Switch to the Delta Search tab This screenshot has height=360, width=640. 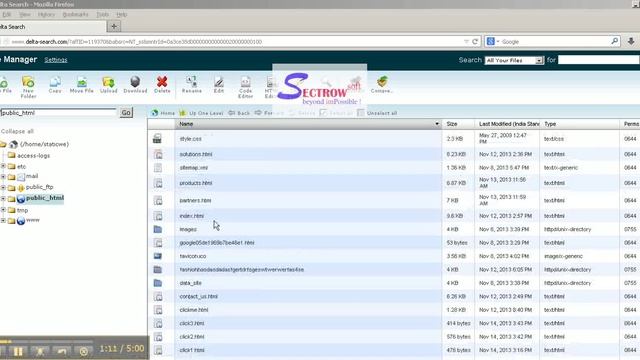click(x=52, y=27)
